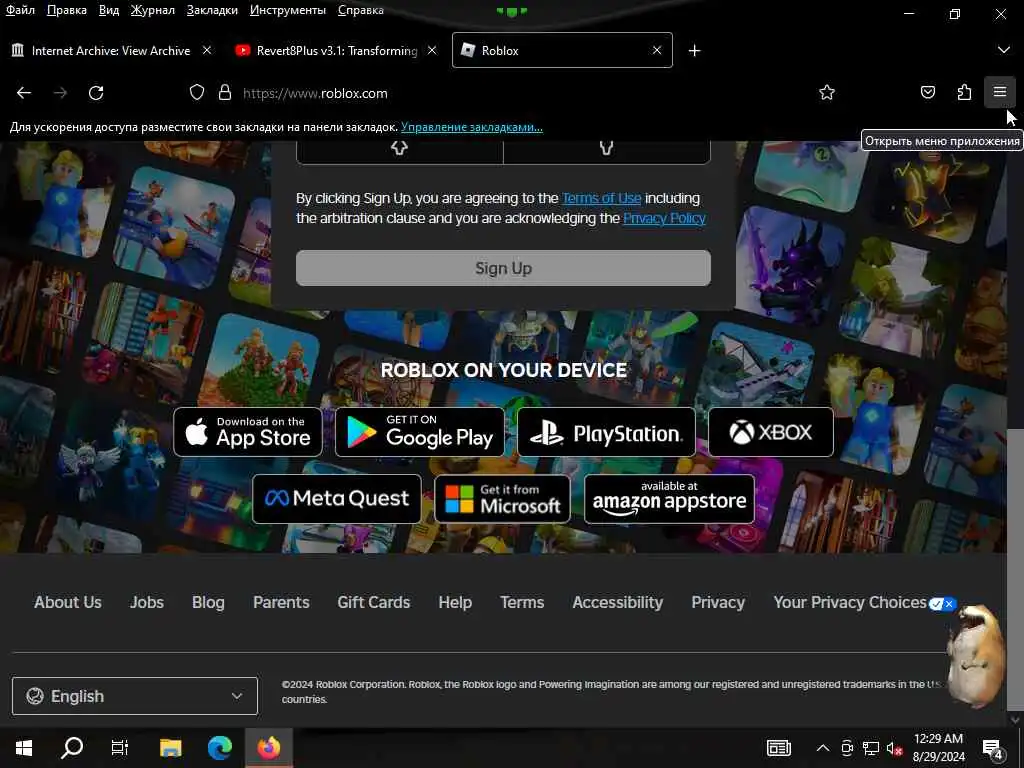Open the Правка menu
The image size is (1024, 768).
click(x=67, y=10)
